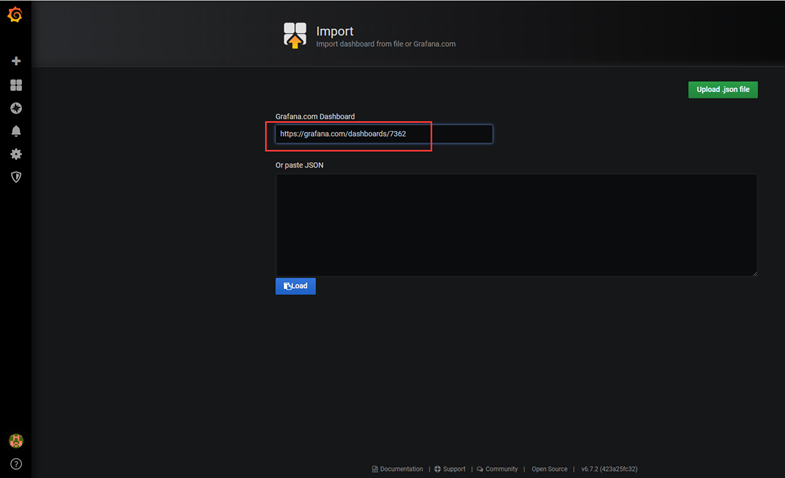Image resolution: width=785 pixels, height=478 pixels.
Task: Open the Server Admin shield icon
Action: tap(16, 177)
